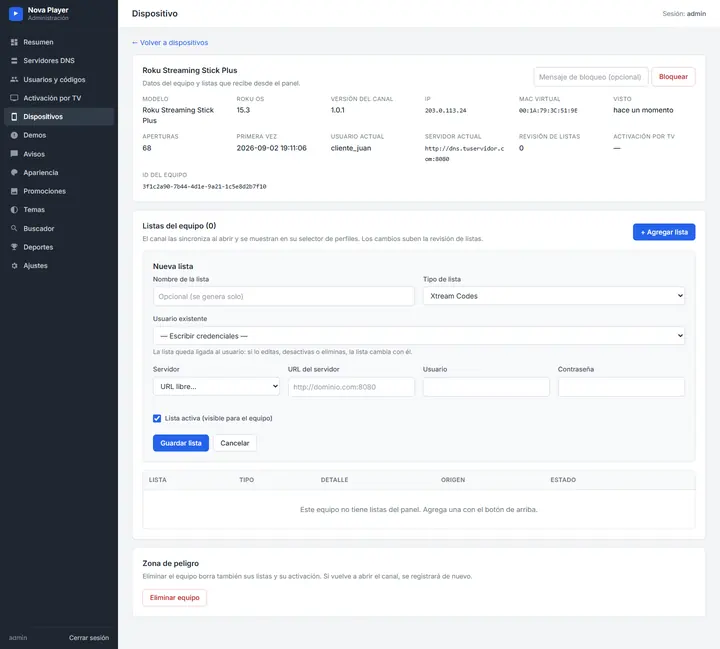Click the Apariencia palette icon
The image size is (720, 649).
14,172
